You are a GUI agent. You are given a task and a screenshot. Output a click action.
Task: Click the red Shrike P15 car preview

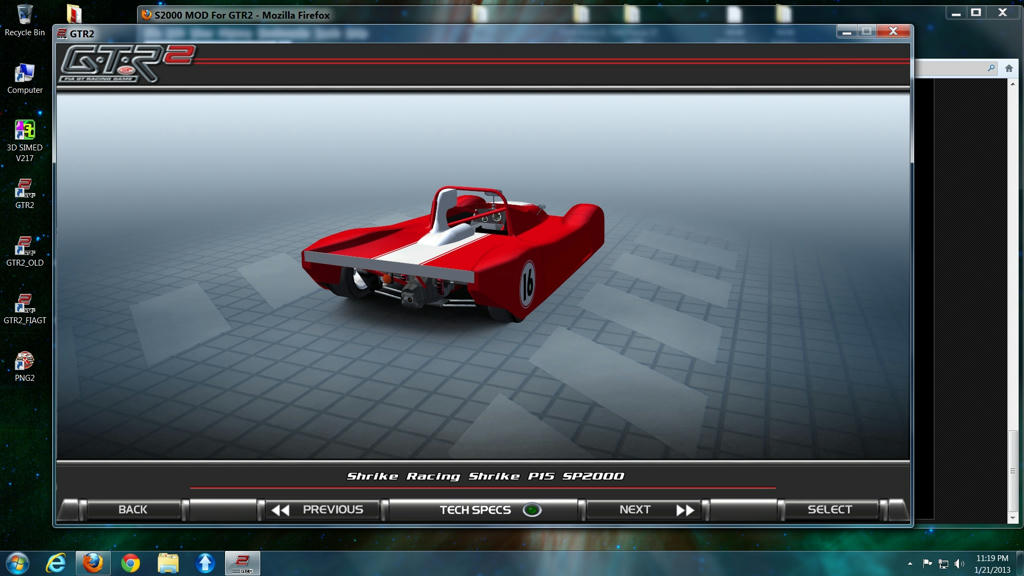coord(453,255)
